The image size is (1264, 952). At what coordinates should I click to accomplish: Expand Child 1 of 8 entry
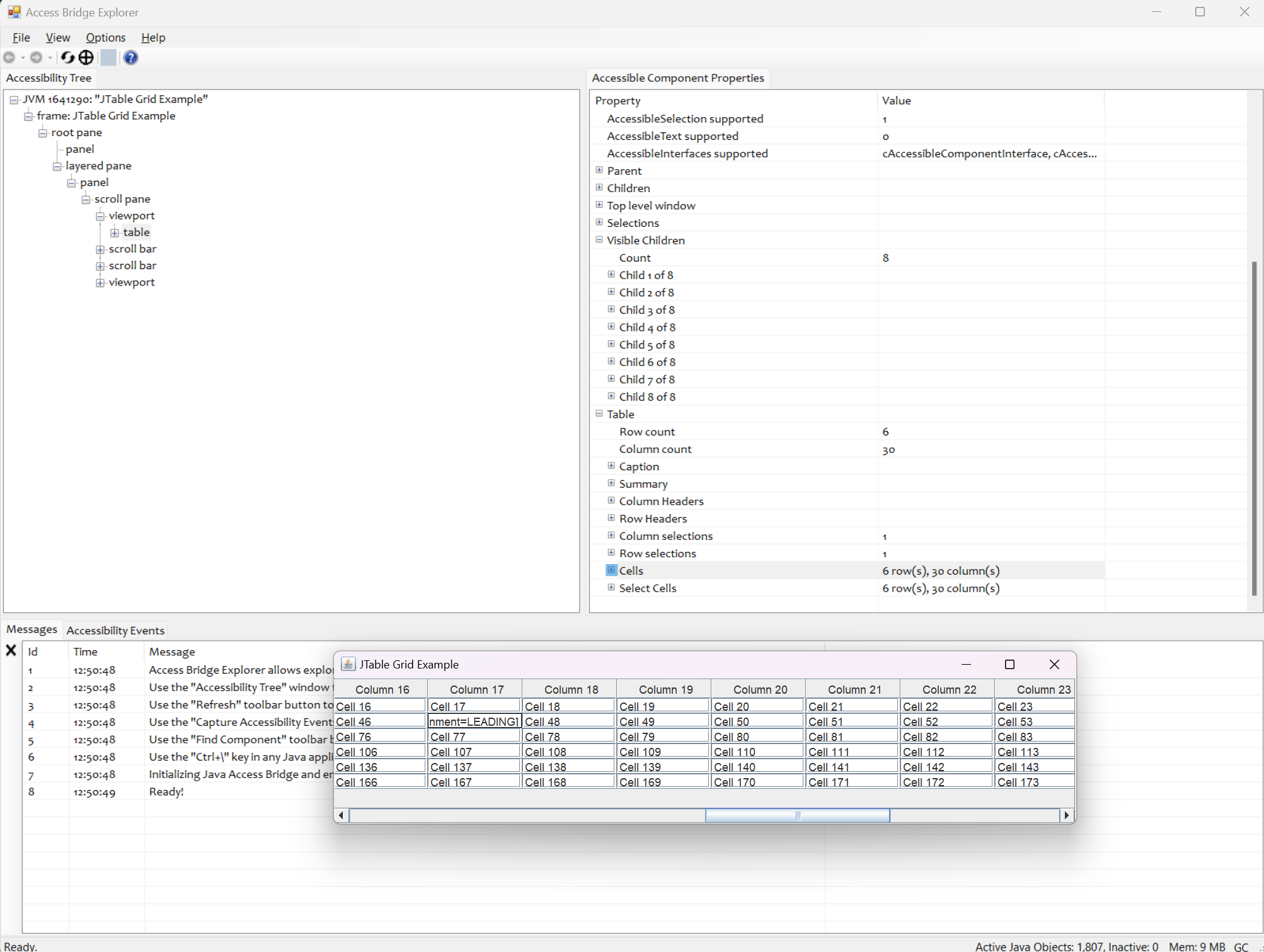(x=611, y=275)
